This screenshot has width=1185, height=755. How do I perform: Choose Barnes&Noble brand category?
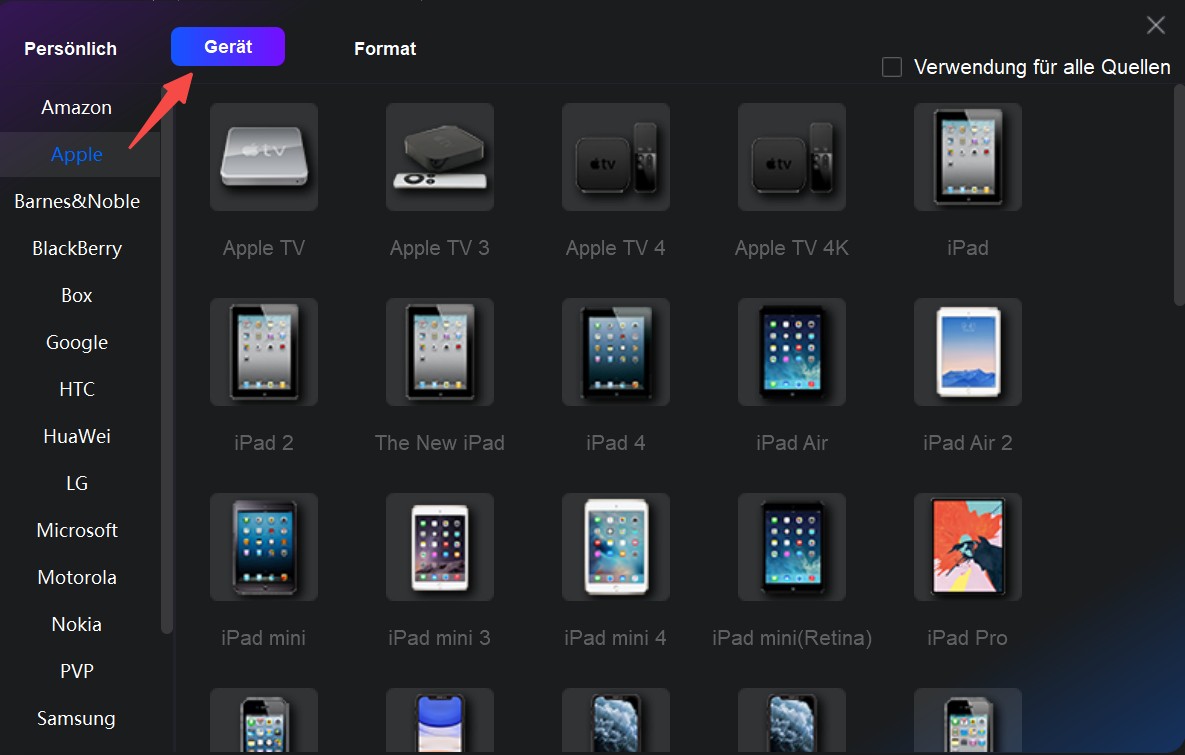76,201
